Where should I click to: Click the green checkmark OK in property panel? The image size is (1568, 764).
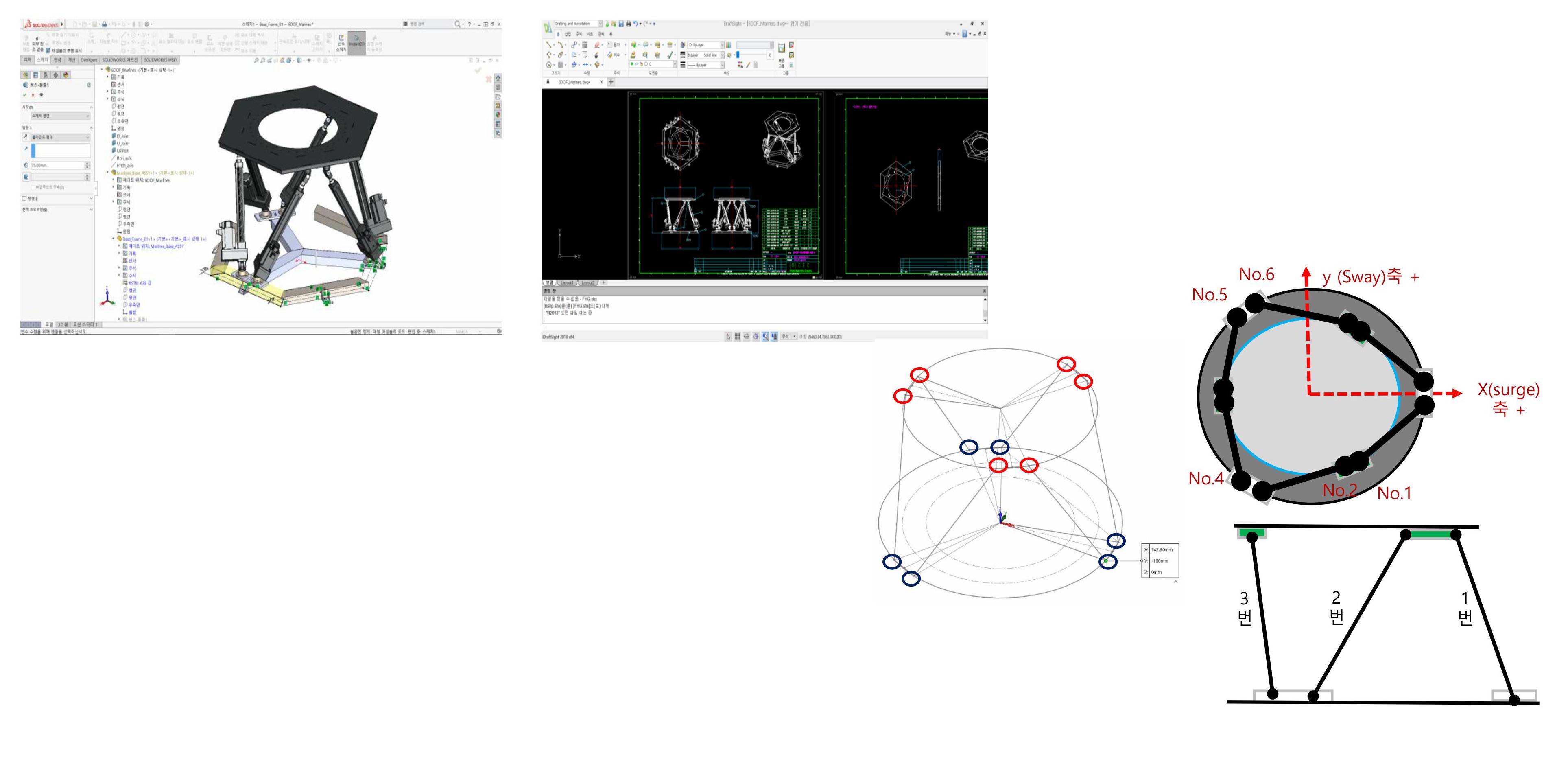pos(25,95)
